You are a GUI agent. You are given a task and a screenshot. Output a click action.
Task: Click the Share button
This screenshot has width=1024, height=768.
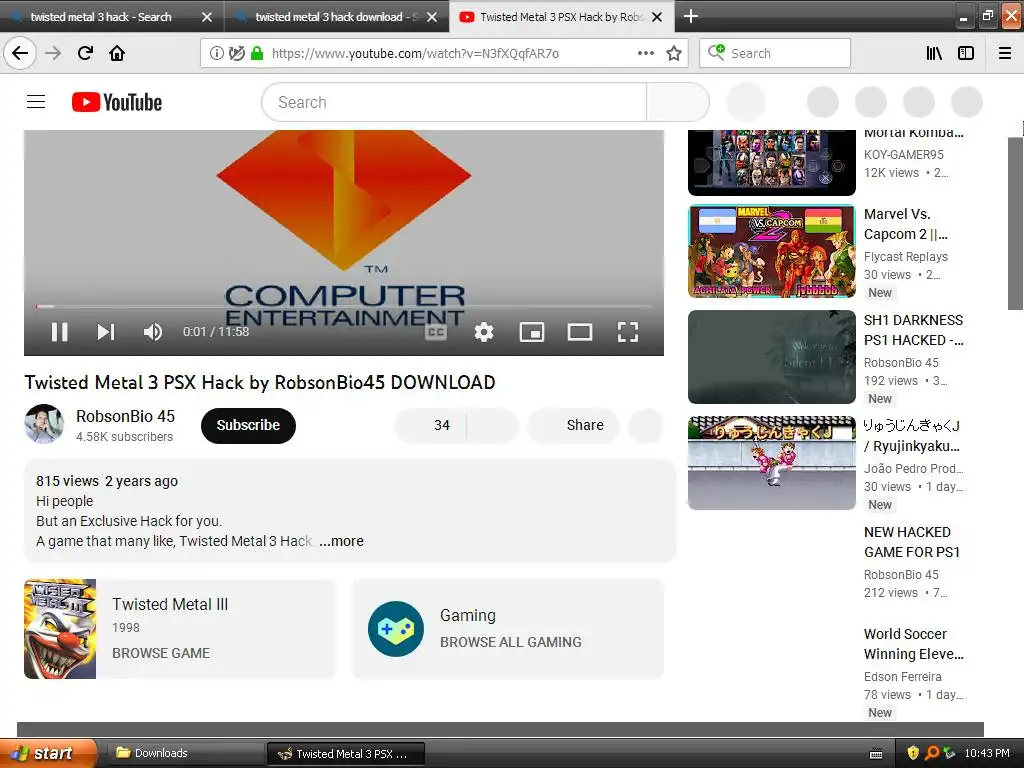pyautogui.click(x=573, y=425)
